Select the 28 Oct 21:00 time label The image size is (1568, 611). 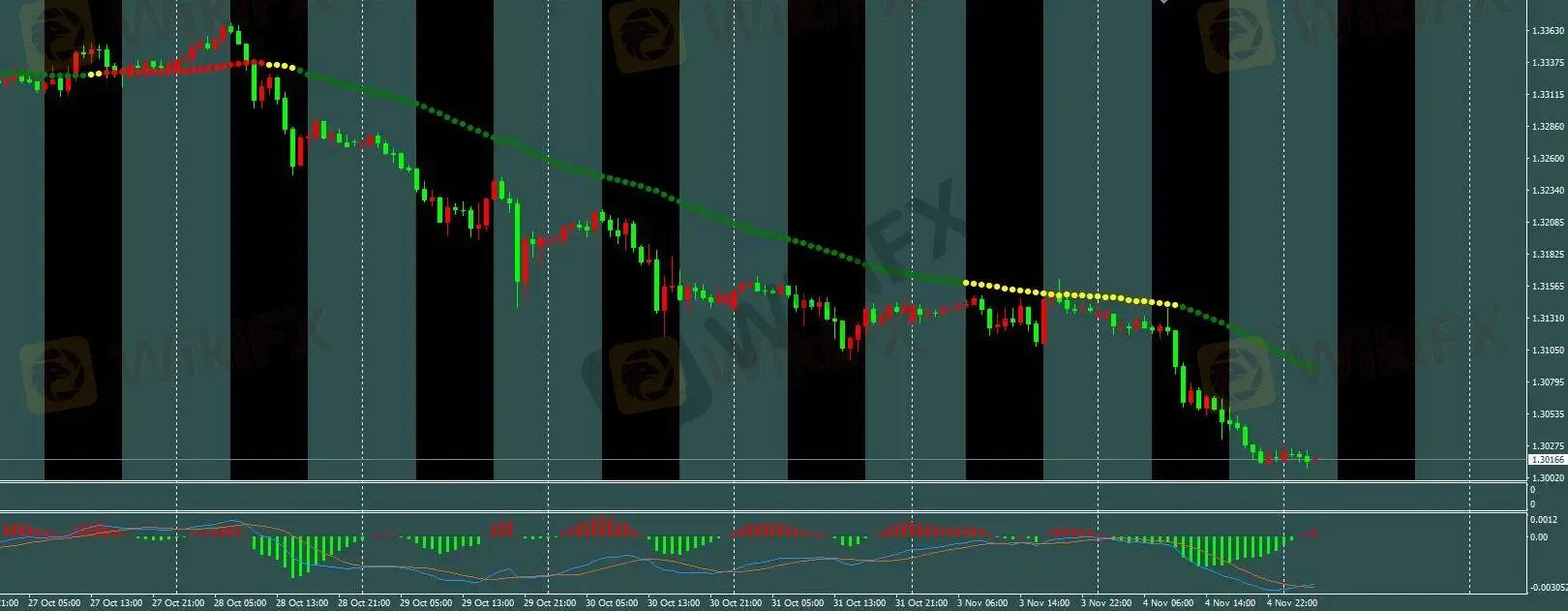click(x=364, y=603)
